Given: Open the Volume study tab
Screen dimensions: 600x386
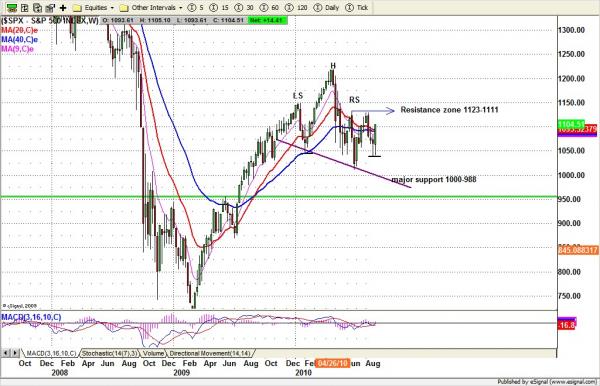Looking at the screenshot, I should tap(153, 353).
